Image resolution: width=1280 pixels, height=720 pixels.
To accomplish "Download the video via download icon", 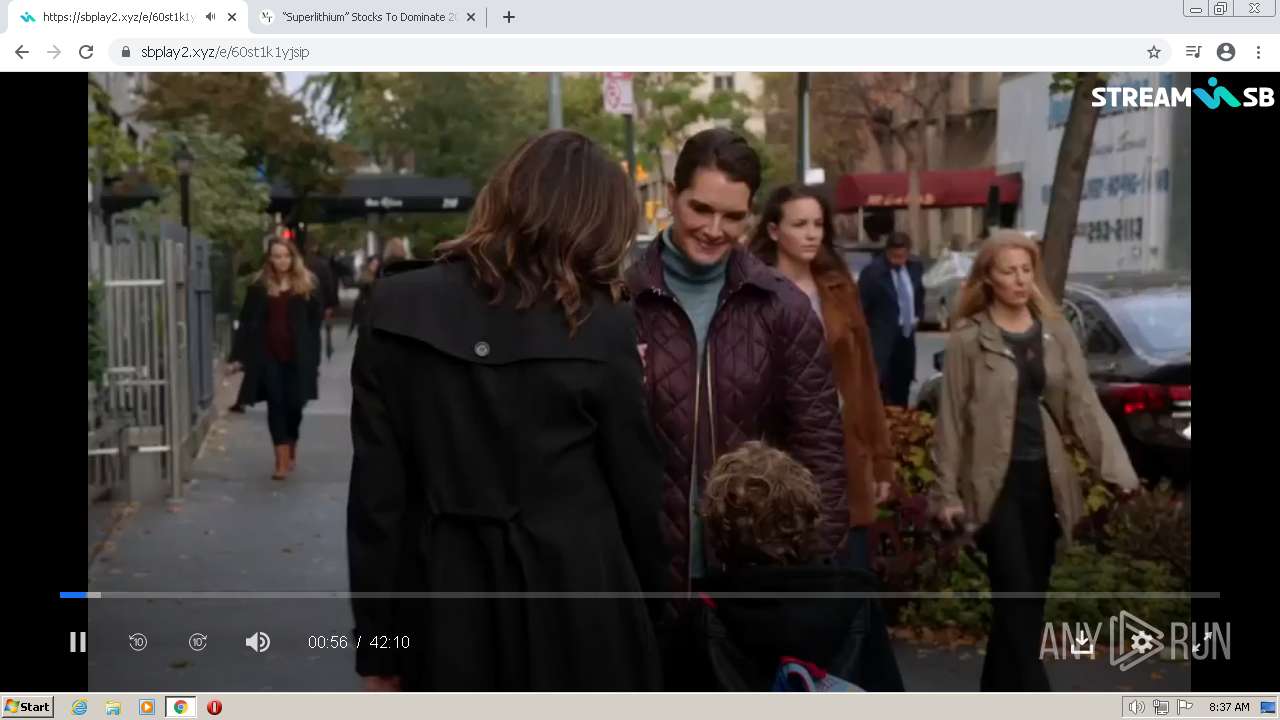I will tap(1082, 643).
